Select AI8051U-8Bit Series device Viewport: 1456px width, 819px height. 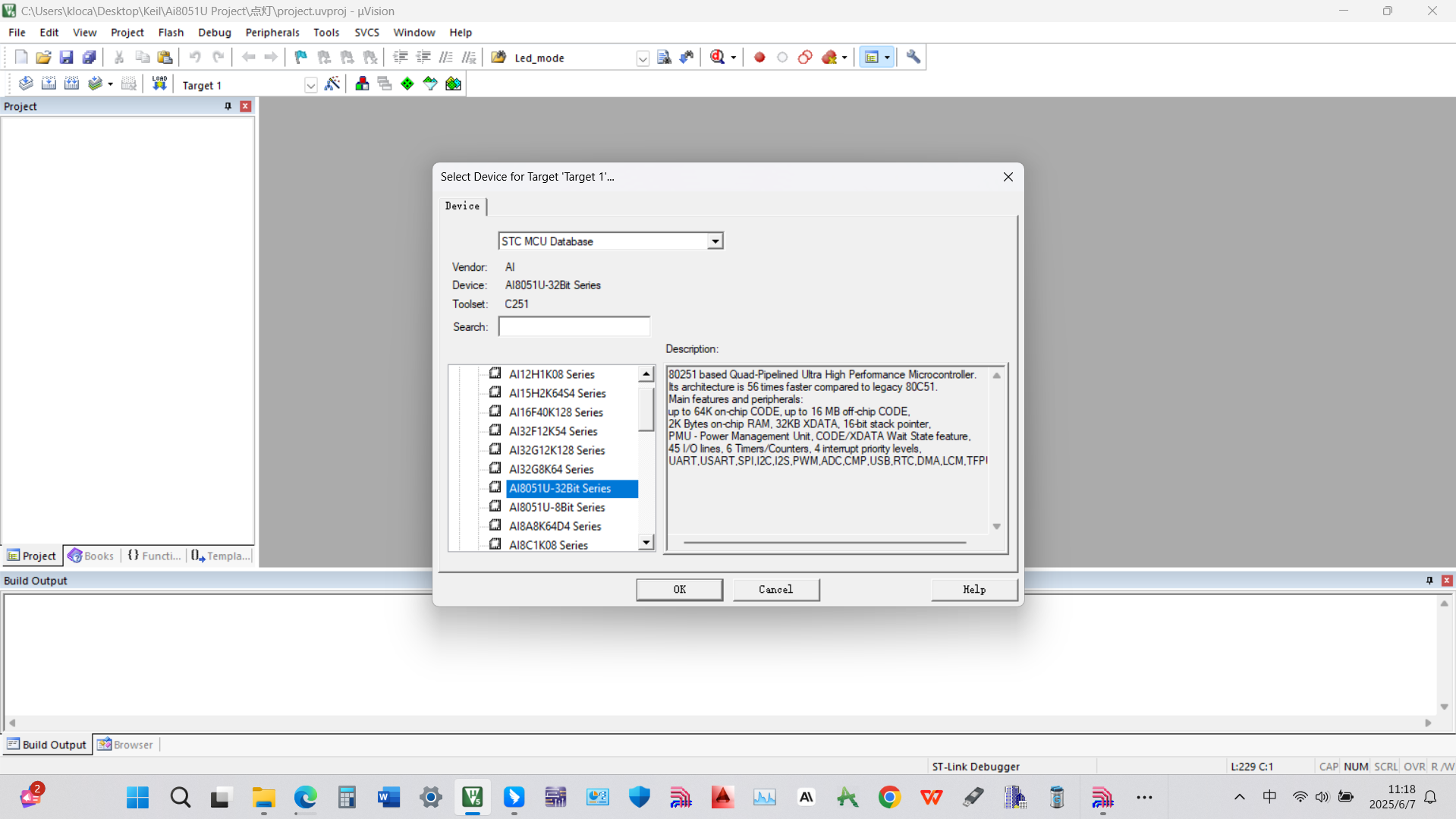point(557,507)
